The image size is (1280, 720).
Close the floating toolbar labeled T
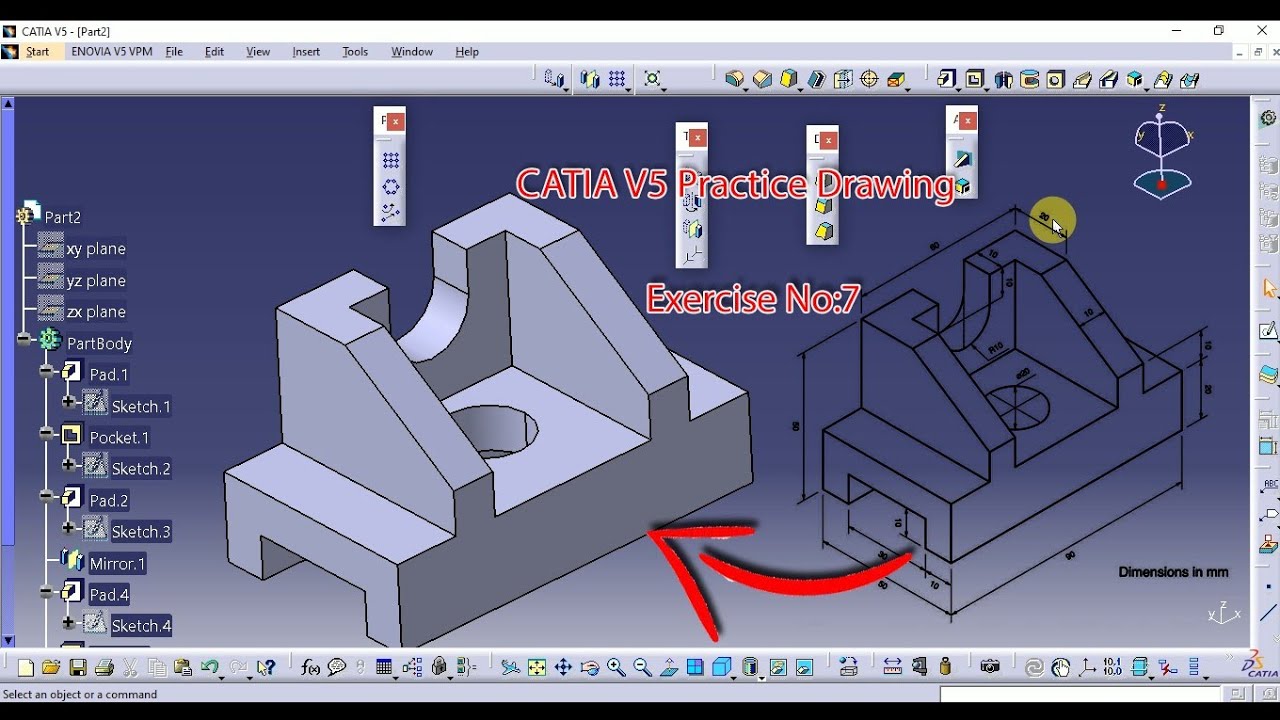698,137
